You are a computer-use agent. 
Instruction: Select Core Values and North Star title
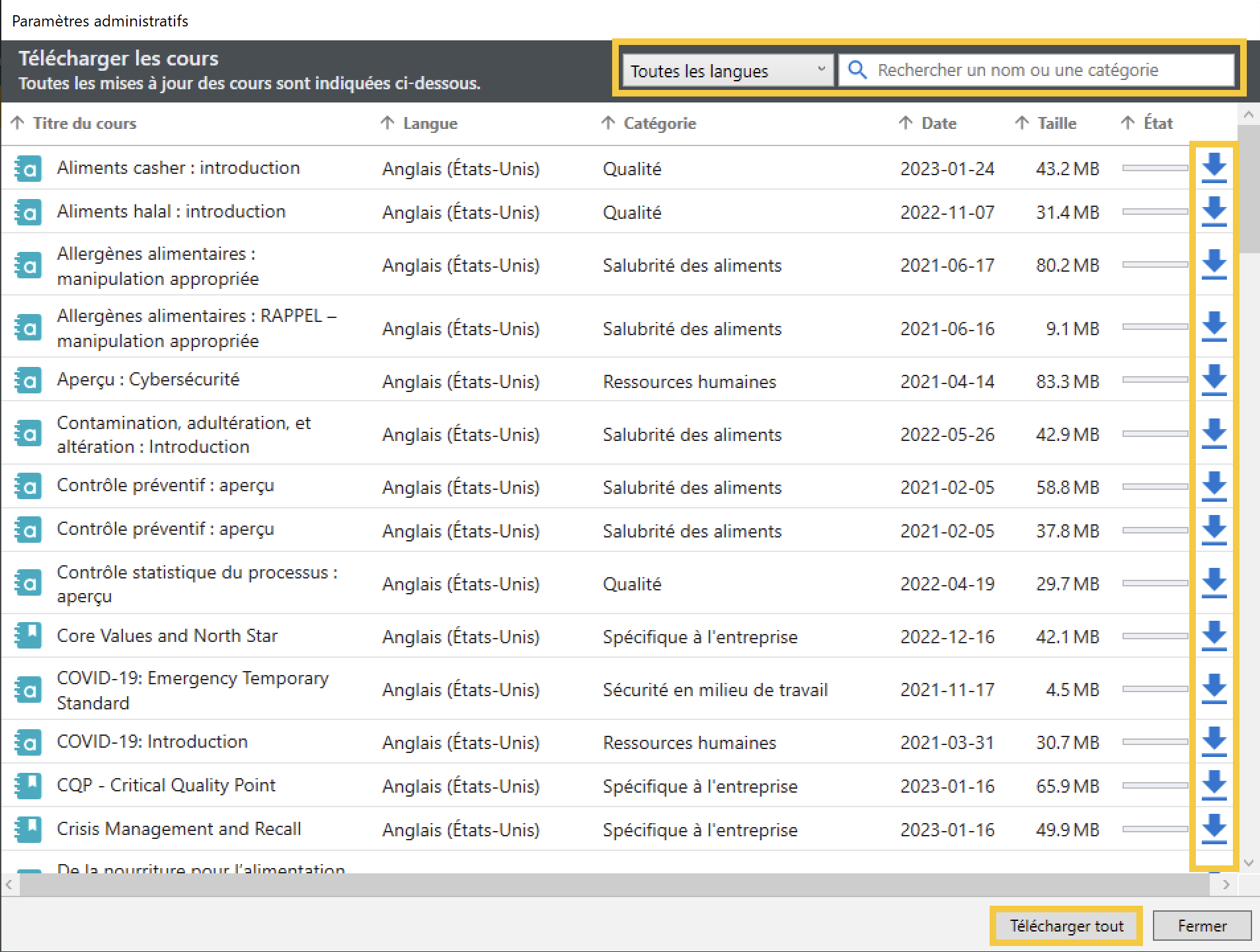[167, 636]
